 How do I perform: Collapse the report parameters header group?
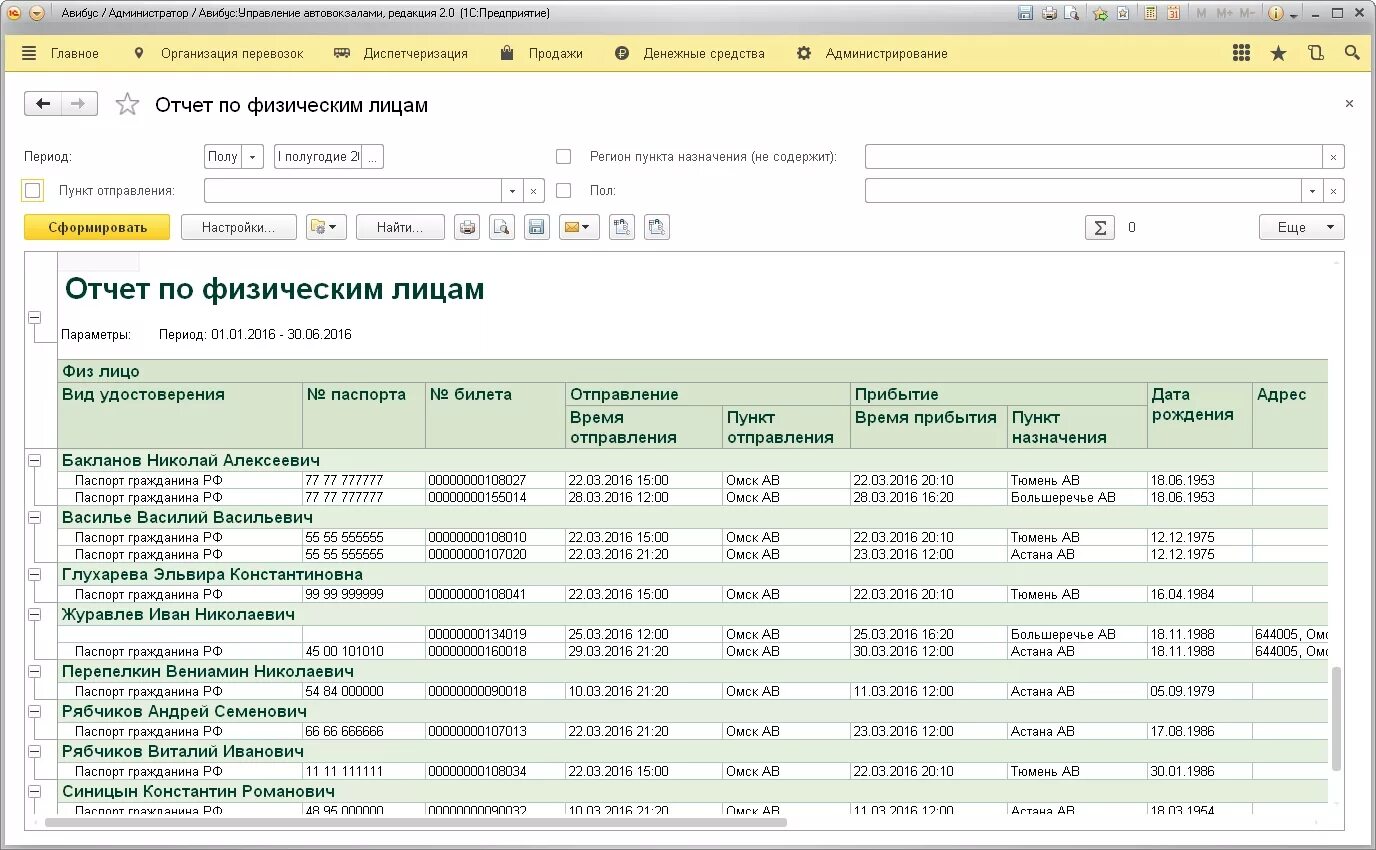click(35, 317)
